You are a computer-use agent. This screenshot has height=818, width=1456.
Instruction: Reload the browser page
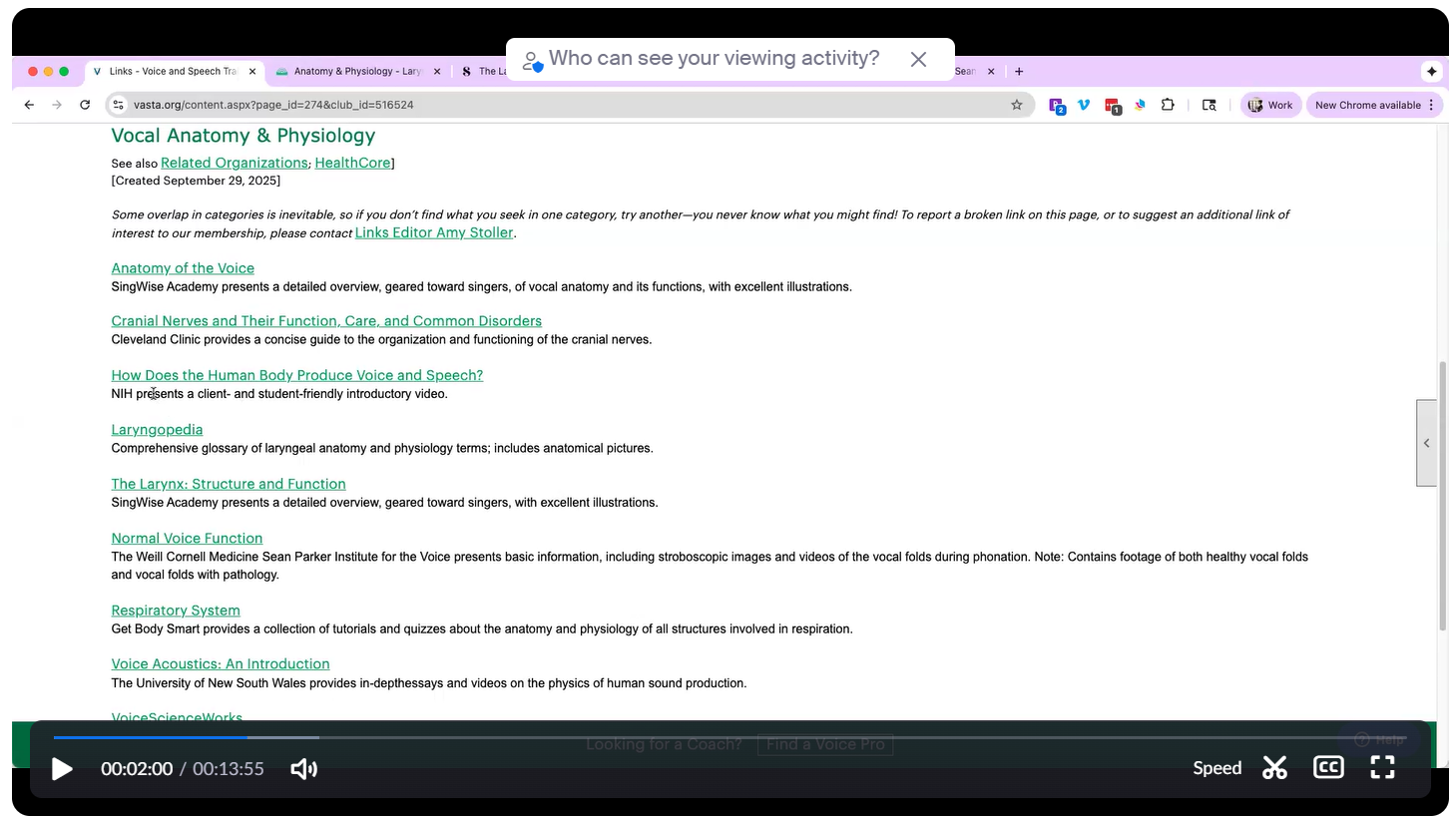85,105
